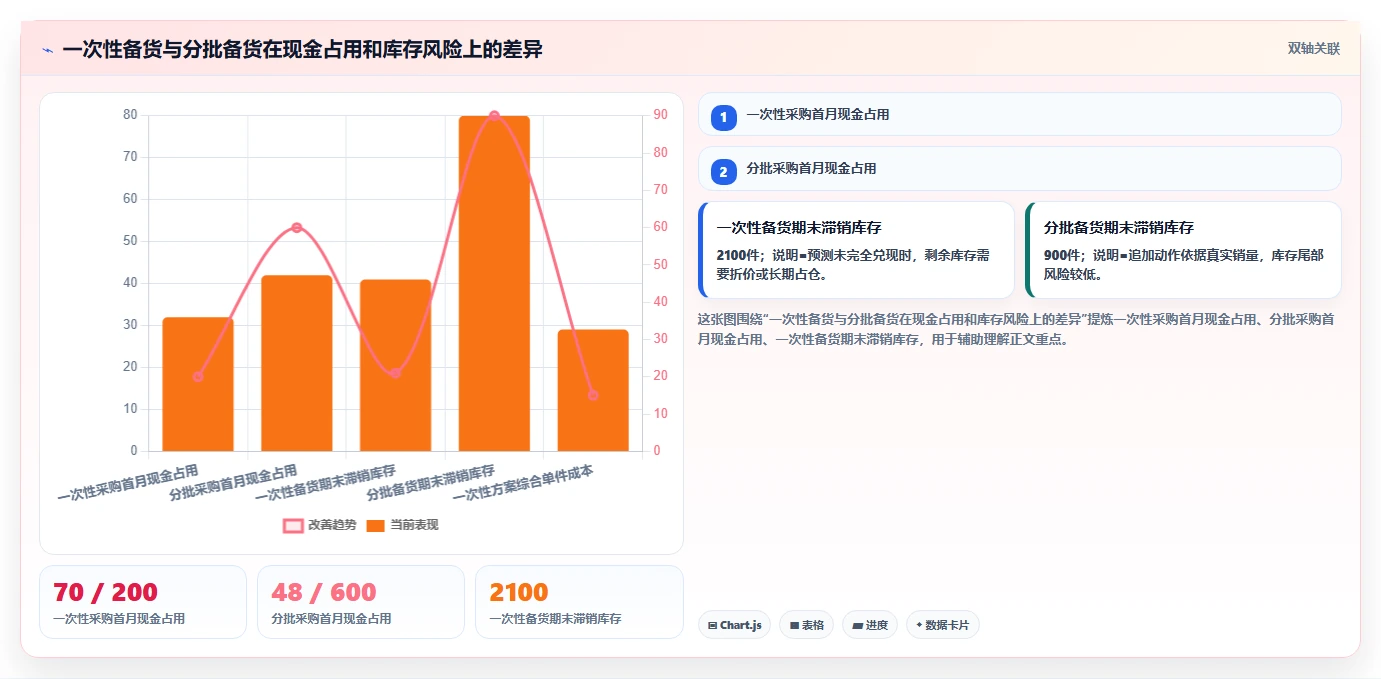This screenshot has height=679, width=1381.
Task: Click the axis label 分批备货期末滞销库存
Action: [x=431, y=483]
